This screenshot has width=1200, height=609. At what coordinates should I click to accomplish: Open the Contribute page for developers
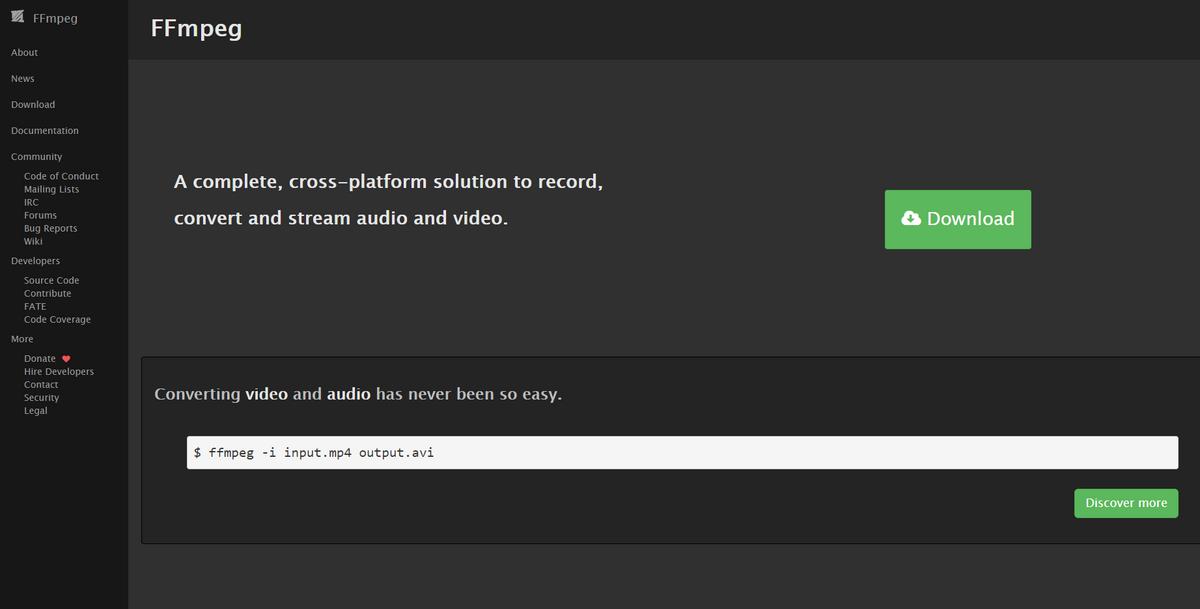point(47,293)
